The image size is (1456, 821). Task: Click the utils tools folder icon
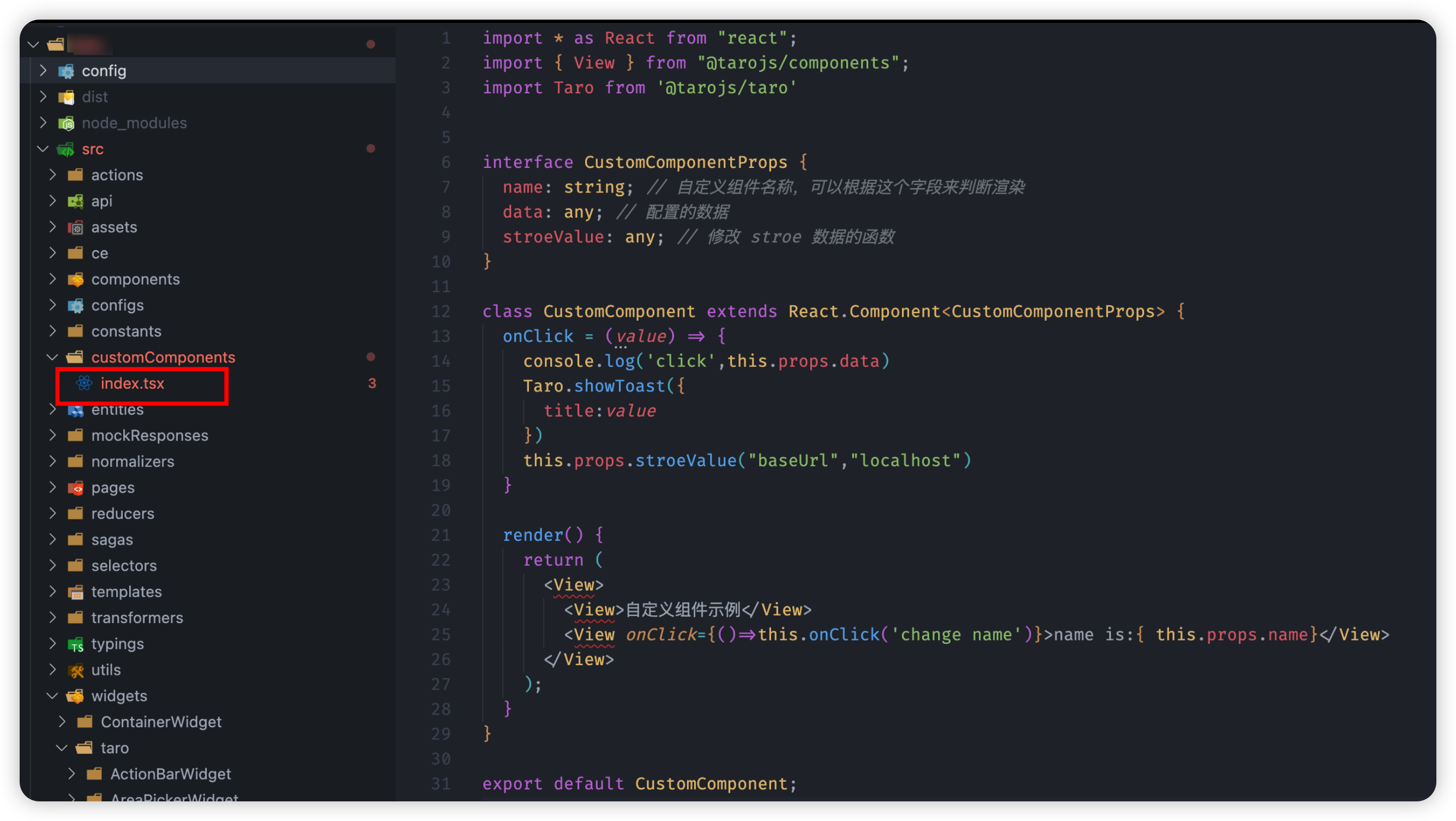[x=76, y=670]
